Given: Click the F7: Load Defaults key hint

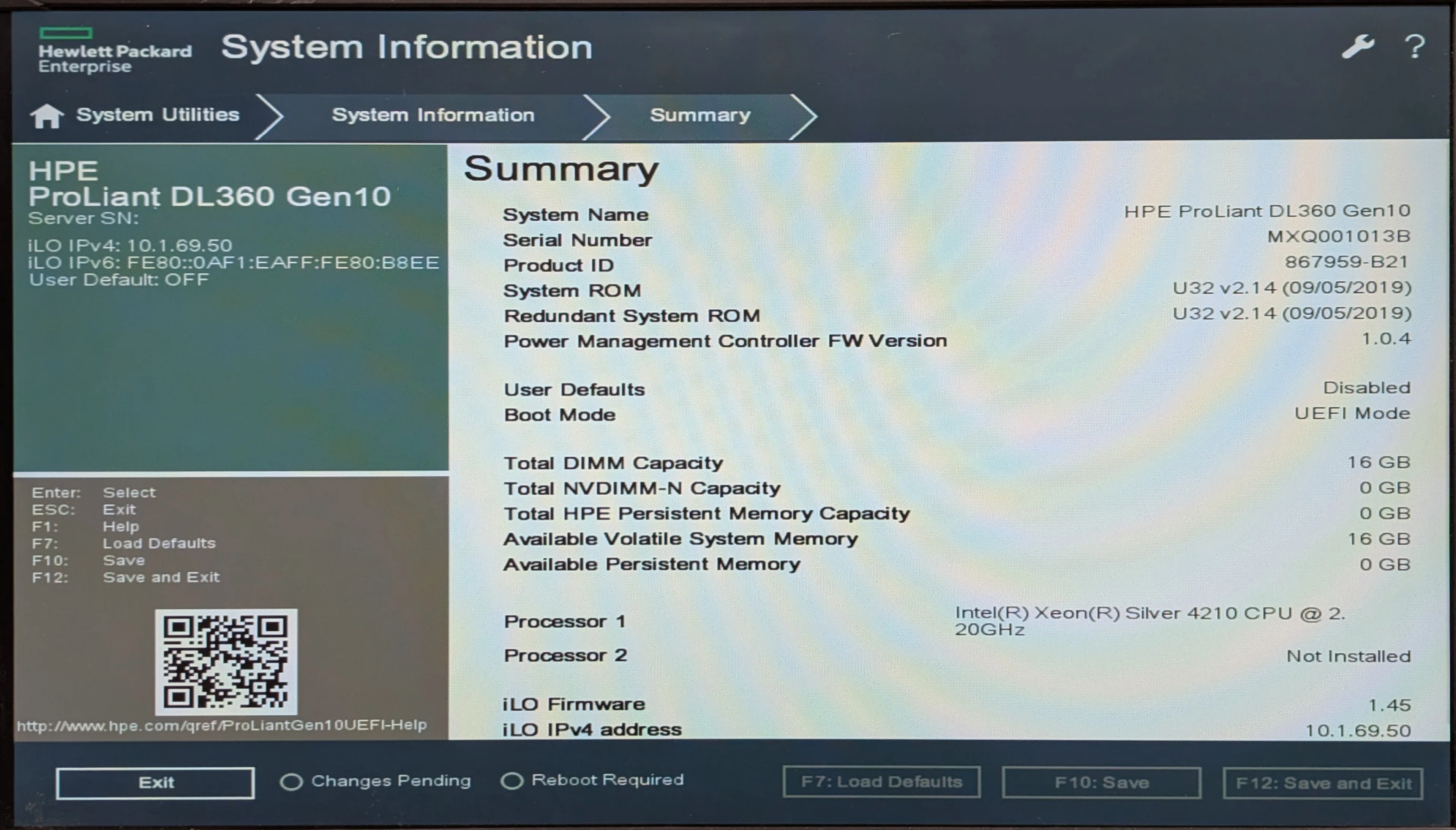Looking at the screenshot, I should (x=124, y=543).
